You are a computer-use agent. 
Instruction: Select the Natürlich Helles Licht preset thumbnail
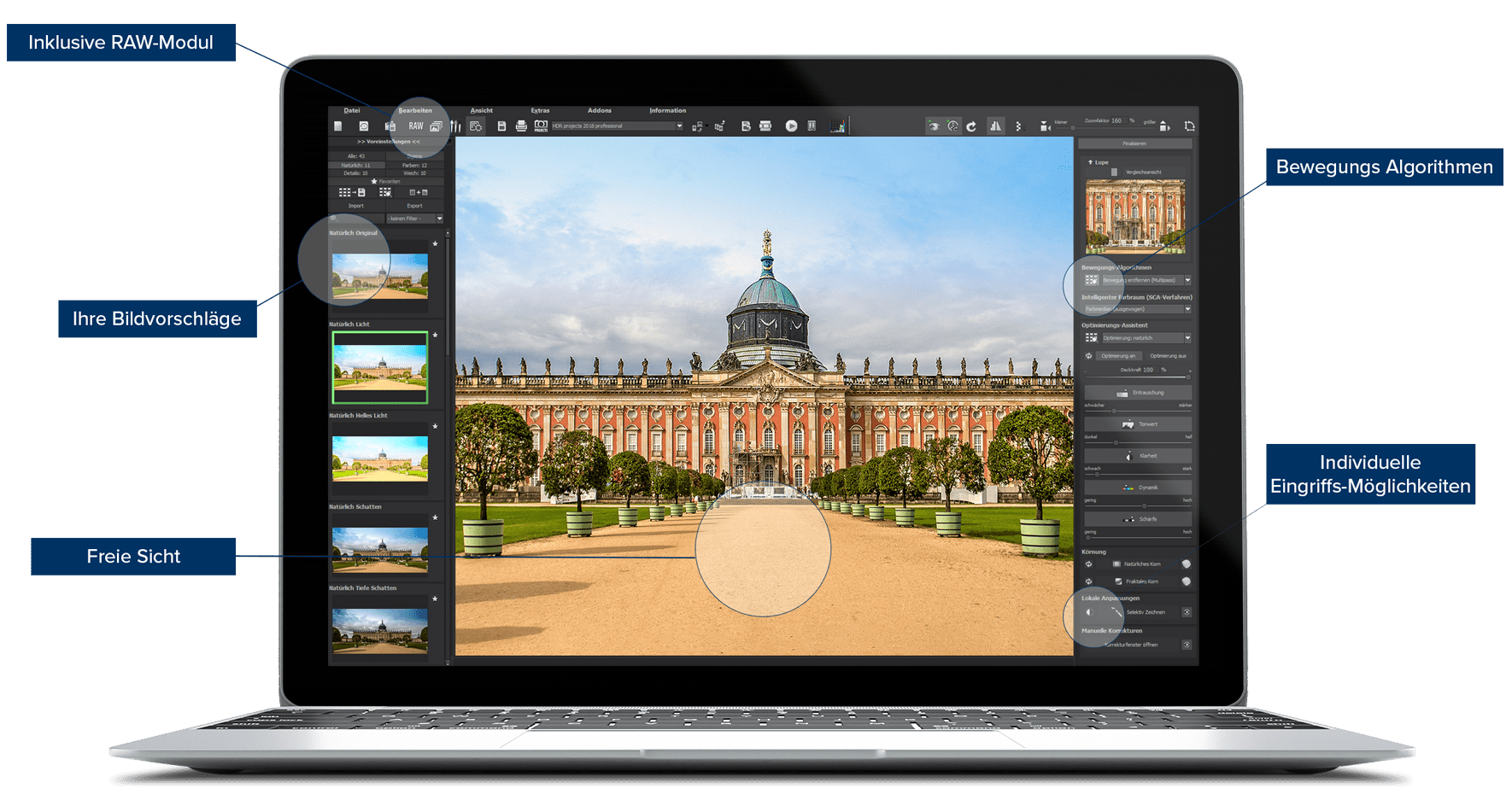coord(380,459)
